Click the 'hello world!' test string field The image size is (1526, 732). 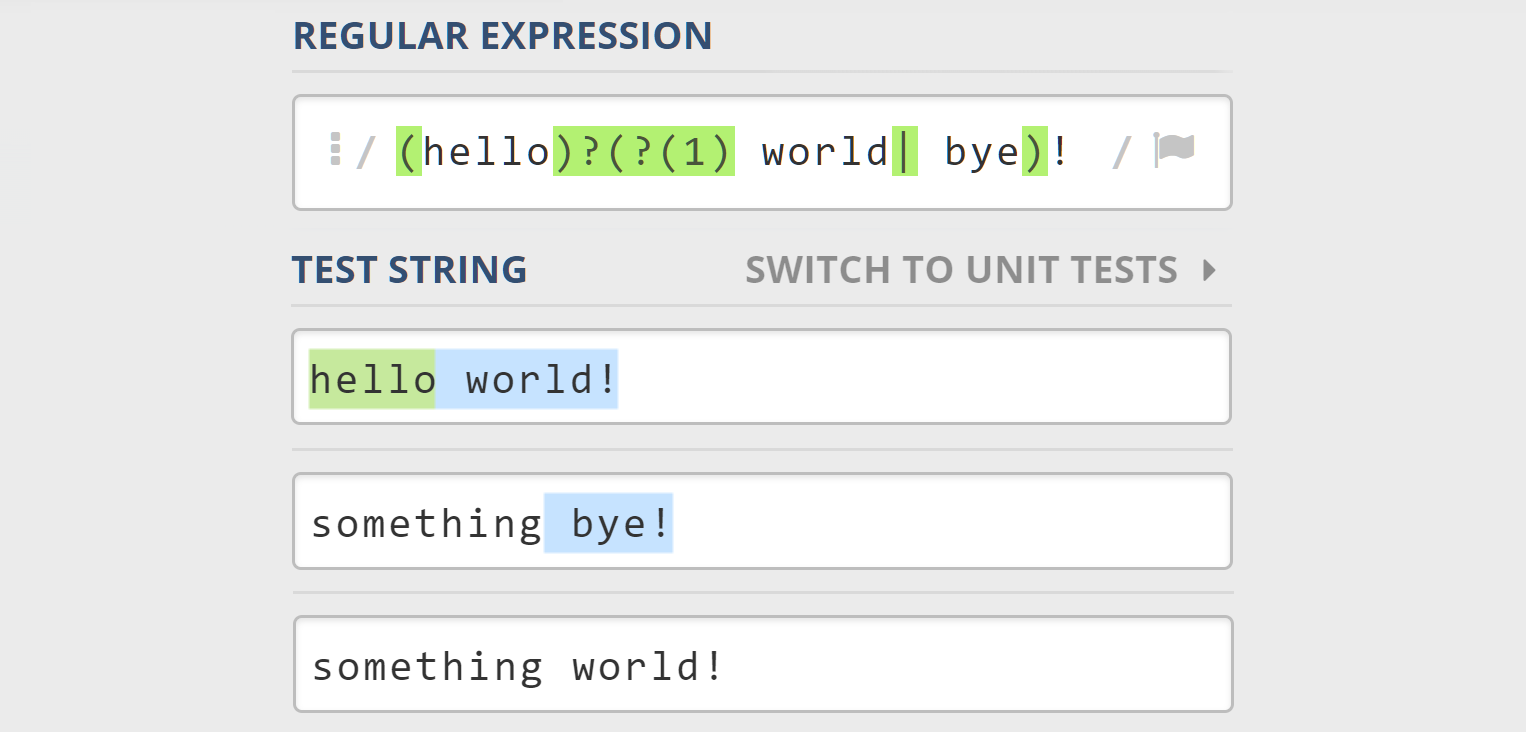[900, 377]
